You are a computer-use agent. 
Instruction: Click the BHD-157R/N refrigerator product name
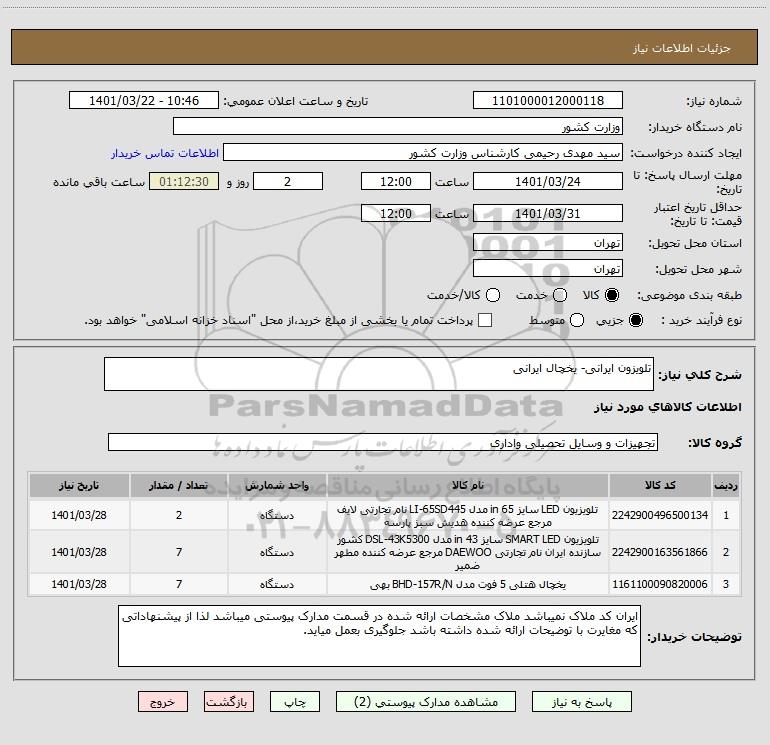[x=468, y=584]
